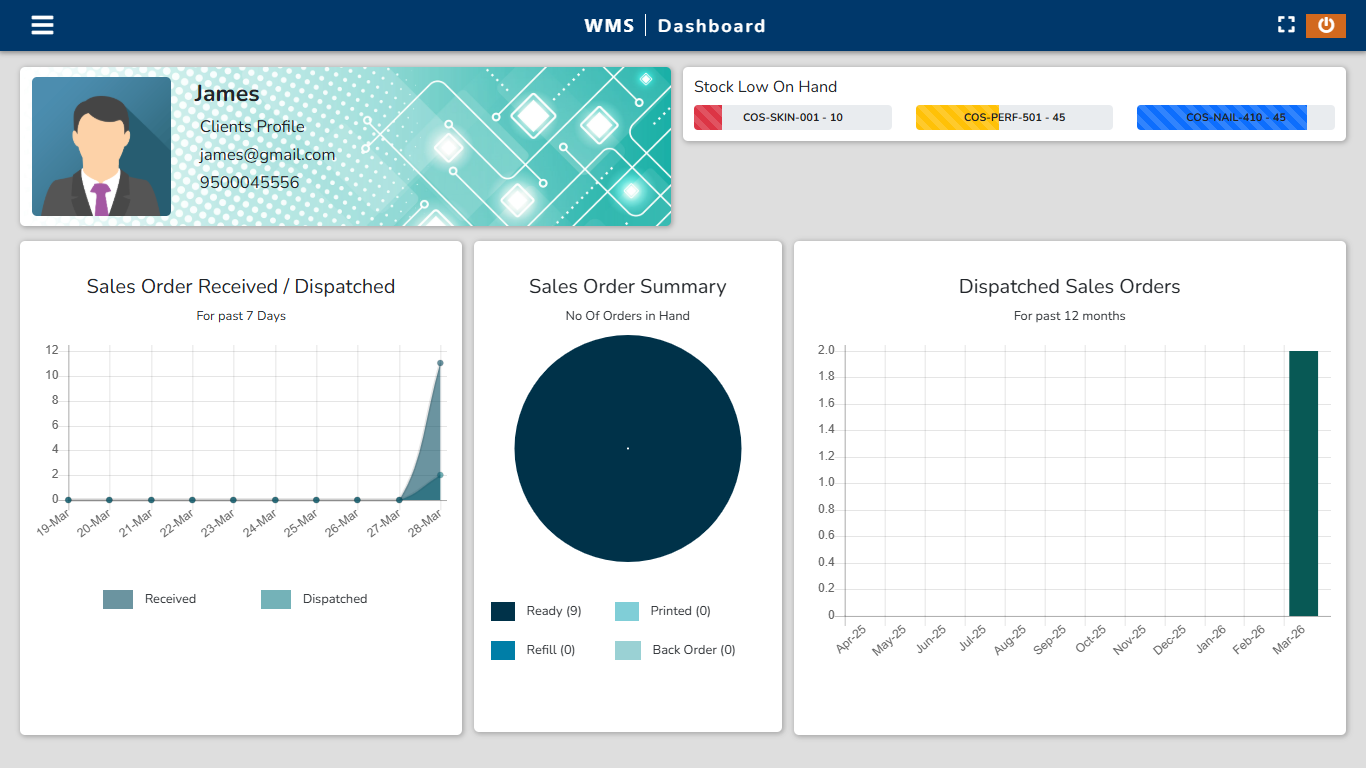
Task: Click the orange power logout button
Action: [x=1325, y=25]
